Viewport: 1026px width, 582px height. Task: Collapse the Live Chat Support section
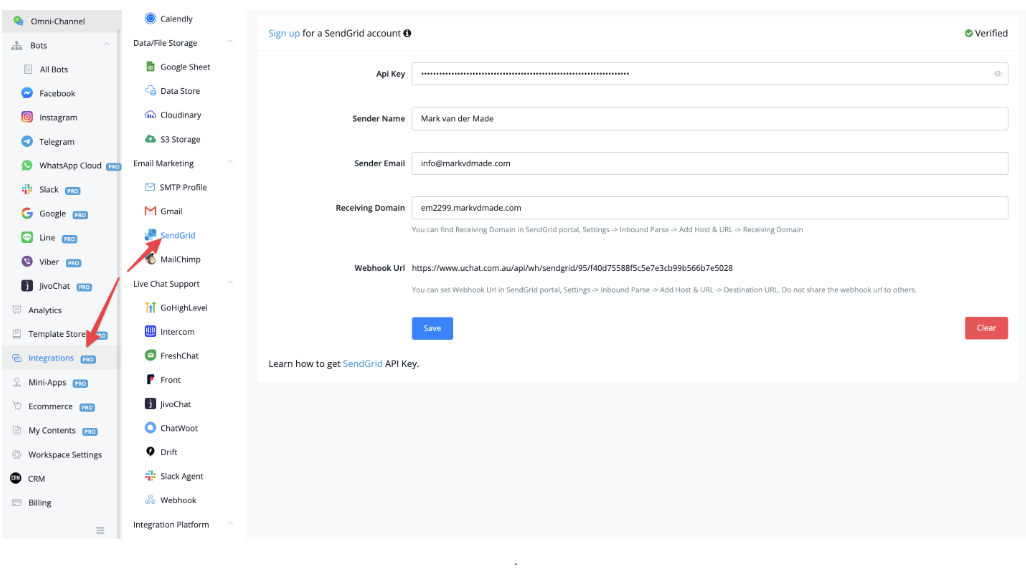pos(230,283)
